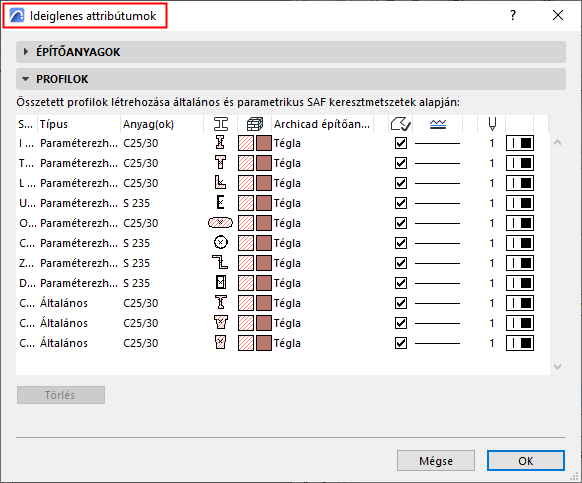Image resolution: width=582 pixels, height=483 pixels.
Task: Select the tapered T-shaped profile icon in an Általános row
Action: click(220, 323)
